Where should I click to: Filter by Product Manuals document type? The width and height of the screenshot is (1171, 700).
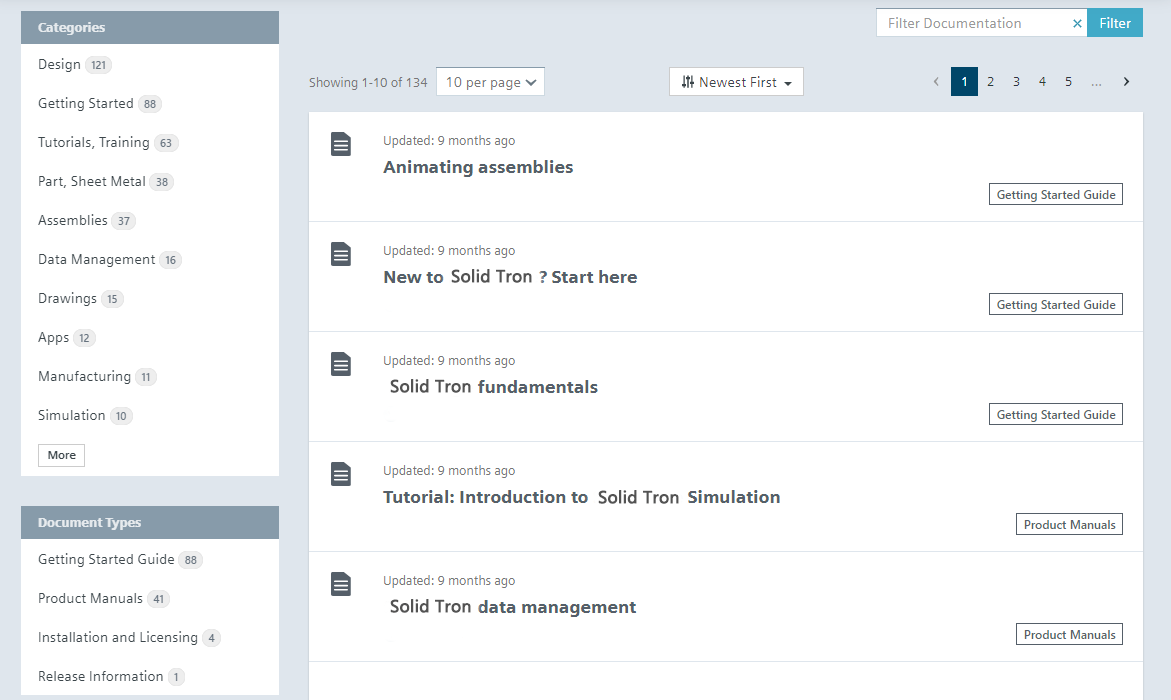tap(90, 598)
